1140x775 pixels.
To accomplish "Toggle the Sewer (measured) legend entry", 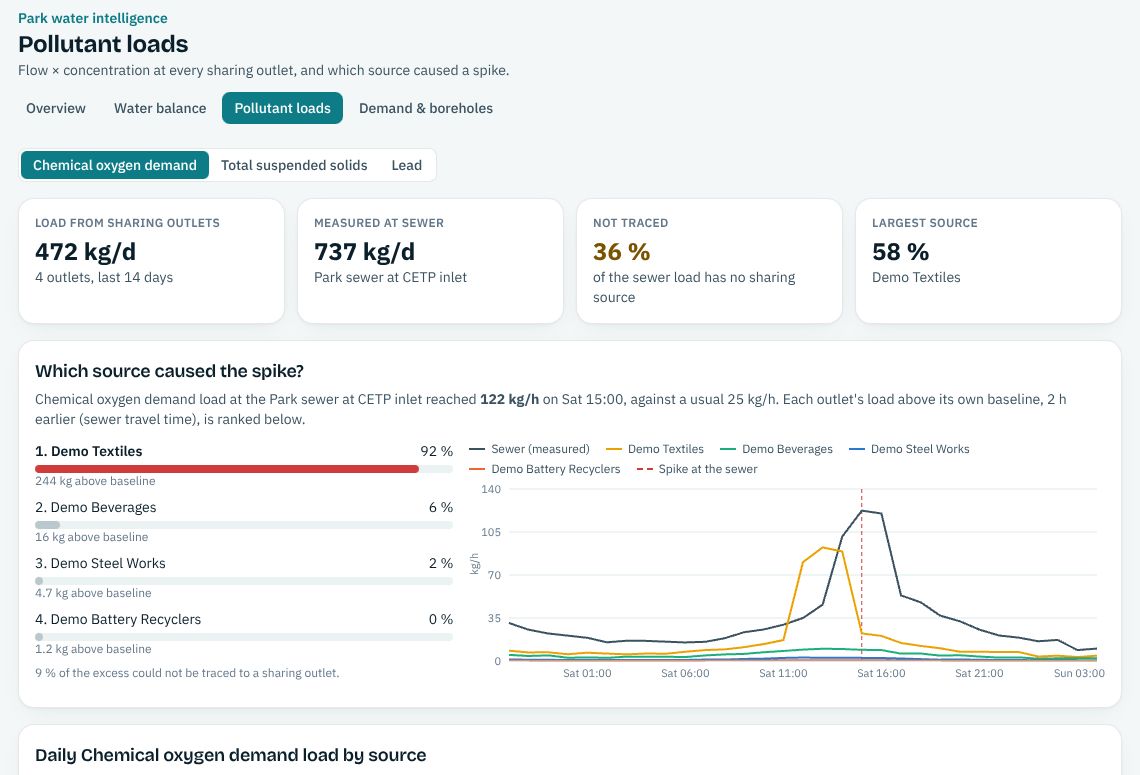I will (530, 449).
